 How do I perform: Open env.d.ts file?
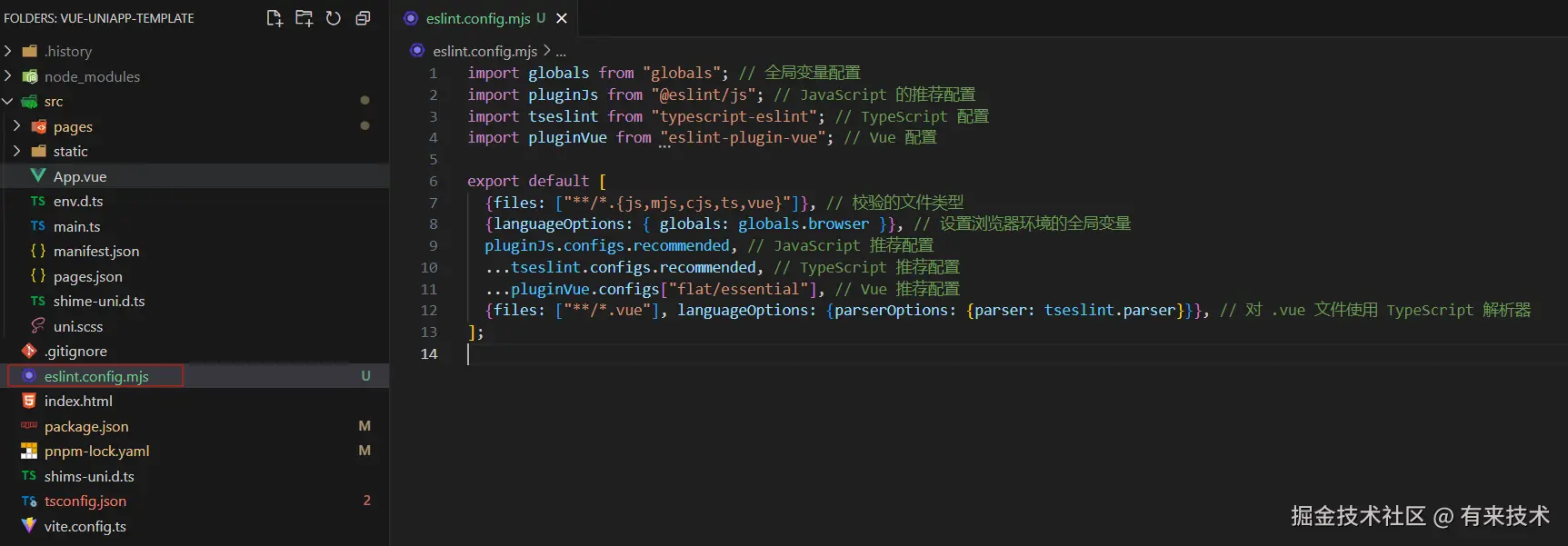pos(78,201)
